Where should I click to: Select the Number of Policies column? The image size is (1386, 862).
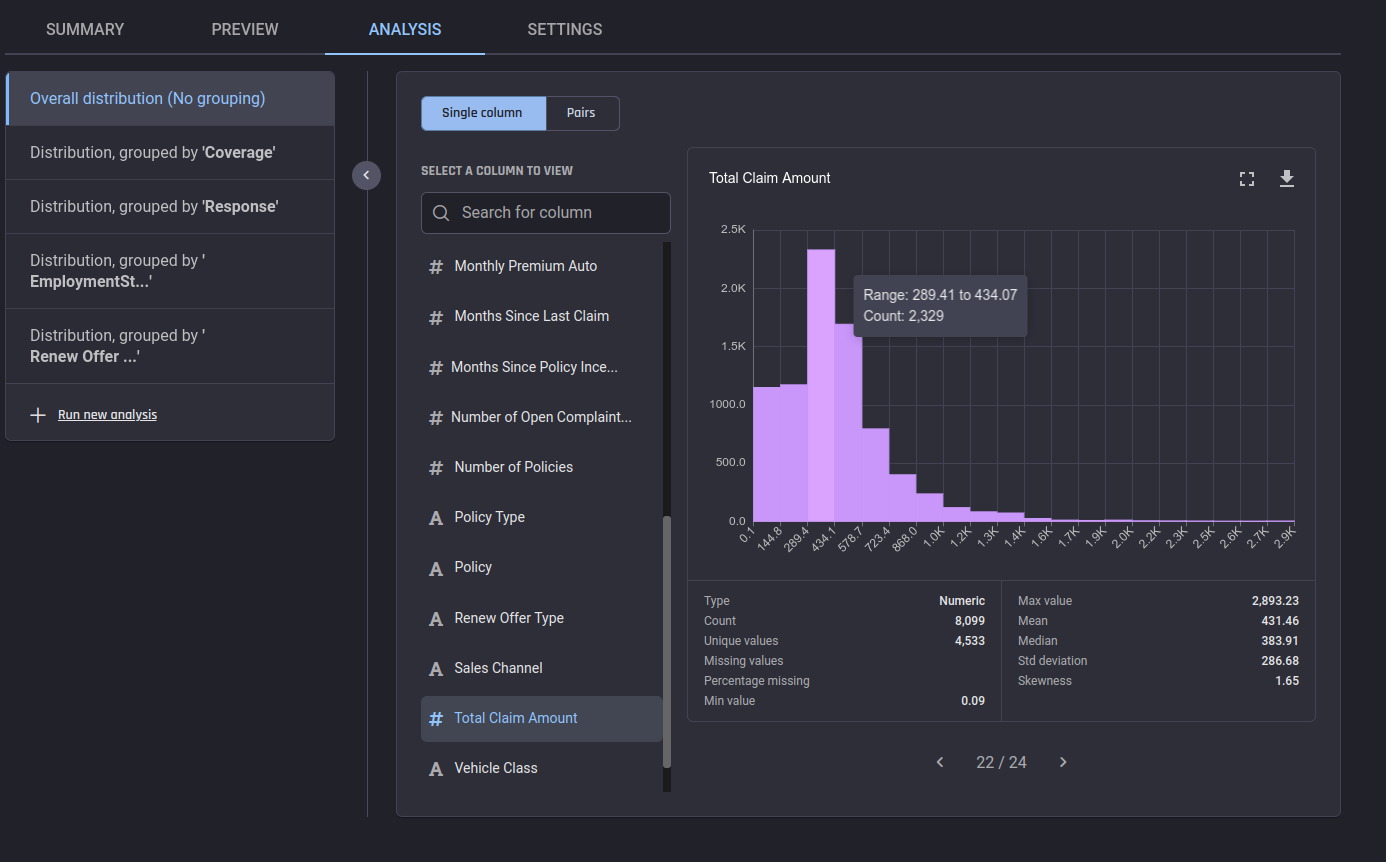point(541,467)
